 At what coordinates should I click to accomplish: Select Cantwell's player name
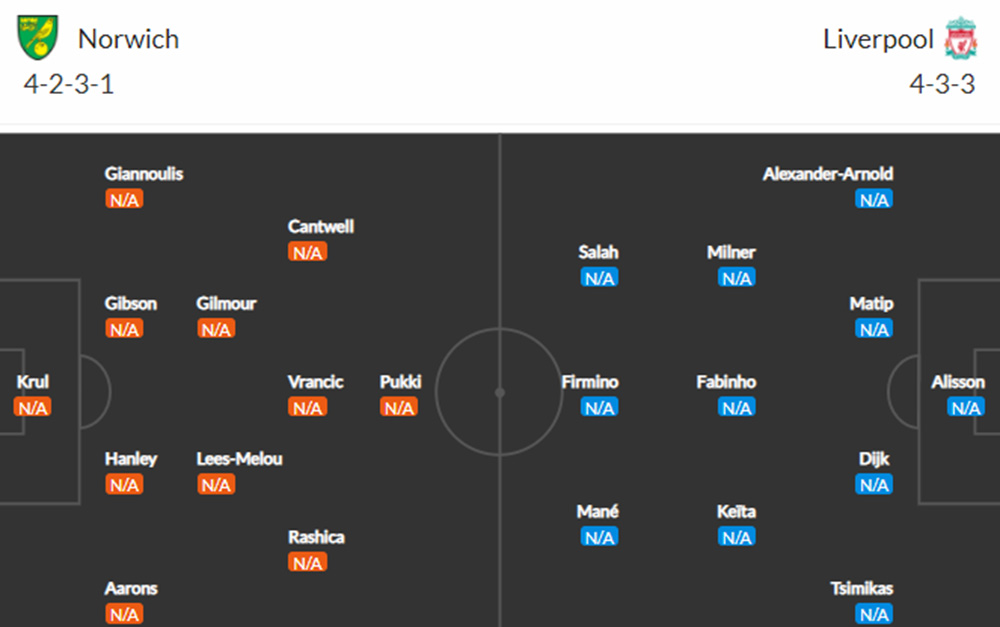(x=321, y=227)
